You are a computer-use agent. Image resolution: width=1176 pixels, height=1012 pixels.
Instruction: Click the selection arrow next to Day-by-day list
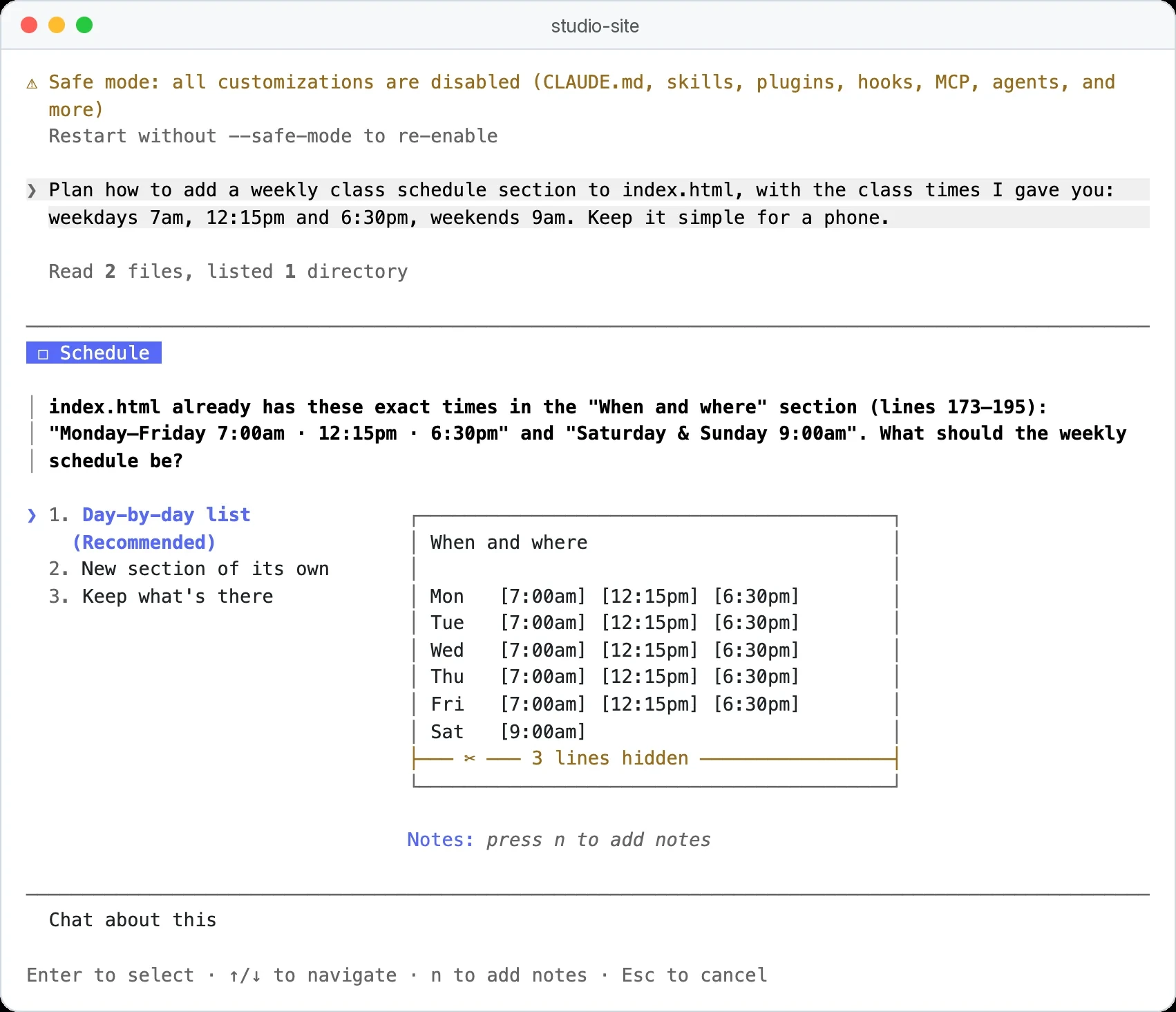point(32,515)
